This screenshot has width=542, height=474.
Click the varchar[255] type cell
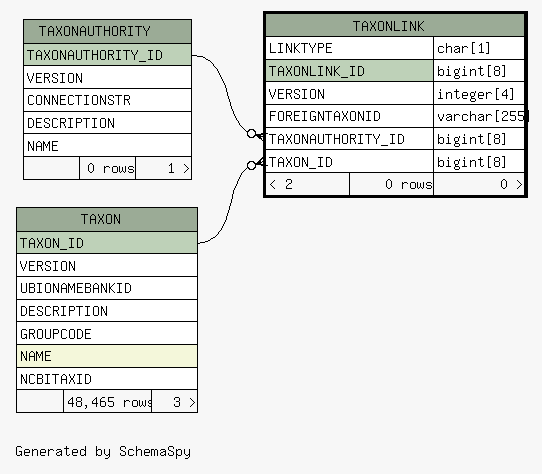coord(479,116)
